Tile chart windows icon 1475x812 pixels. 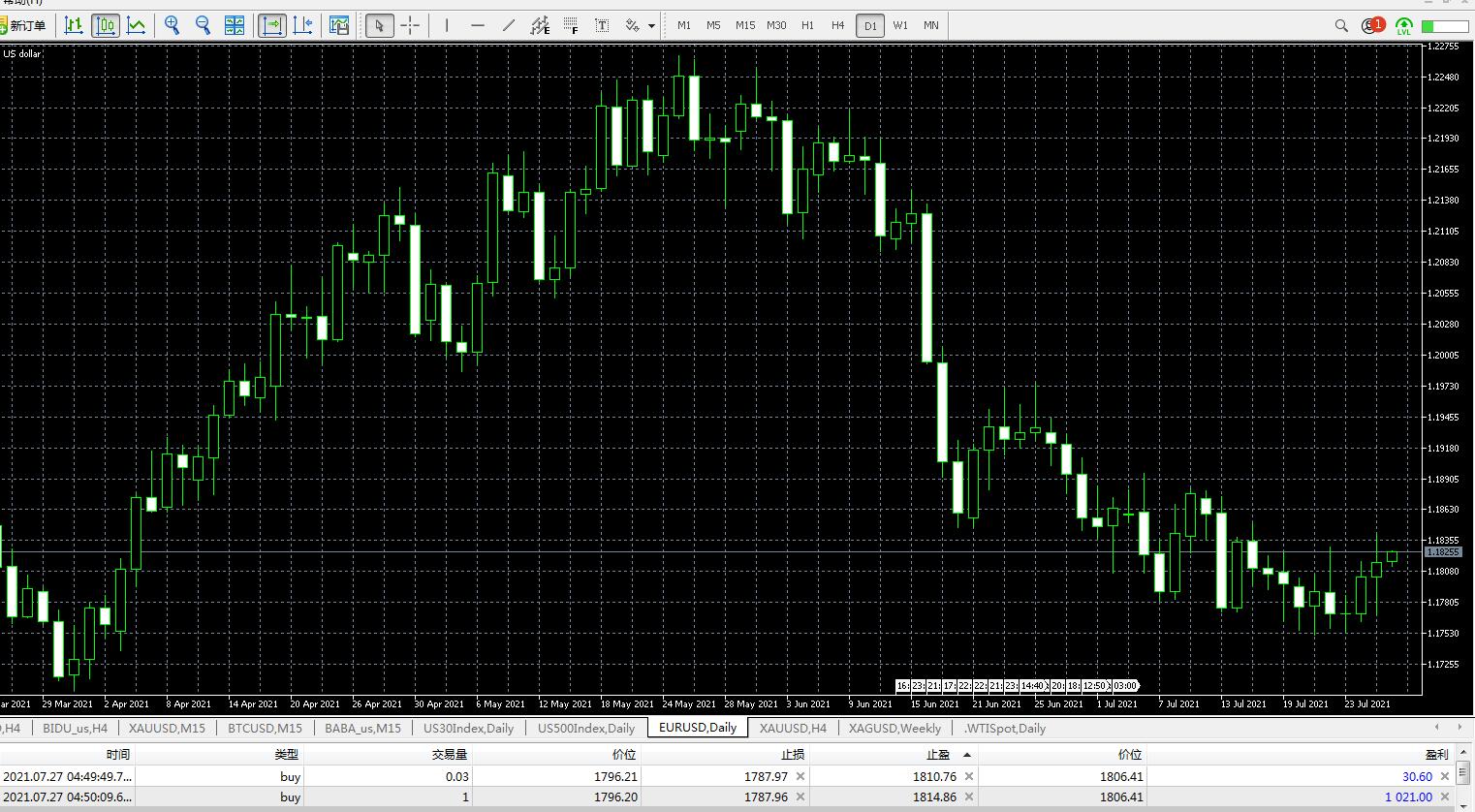coord(235,26)
